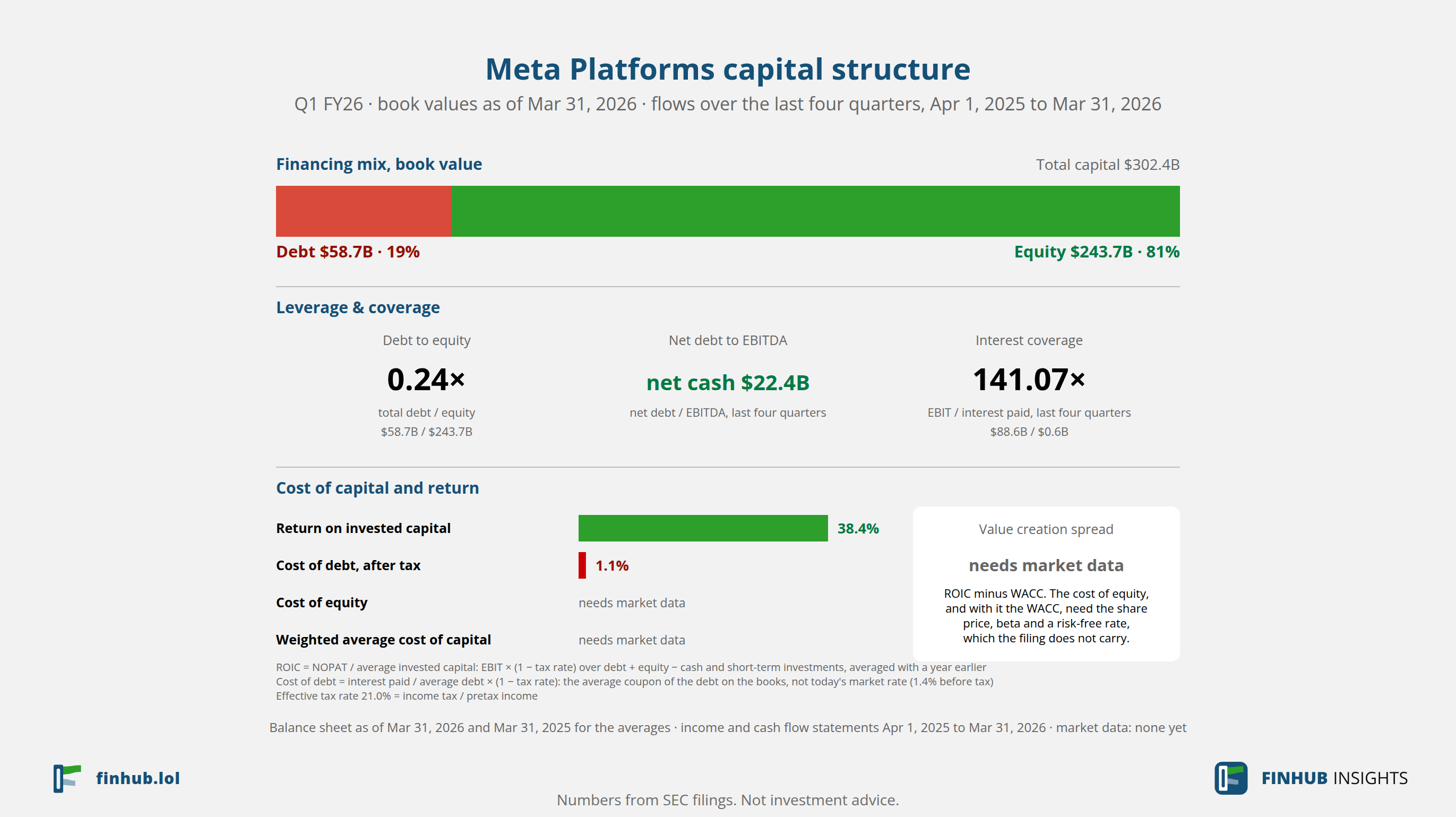Click the Debt to equity label
Screen dimensions: 1456x817
point(427,340)
